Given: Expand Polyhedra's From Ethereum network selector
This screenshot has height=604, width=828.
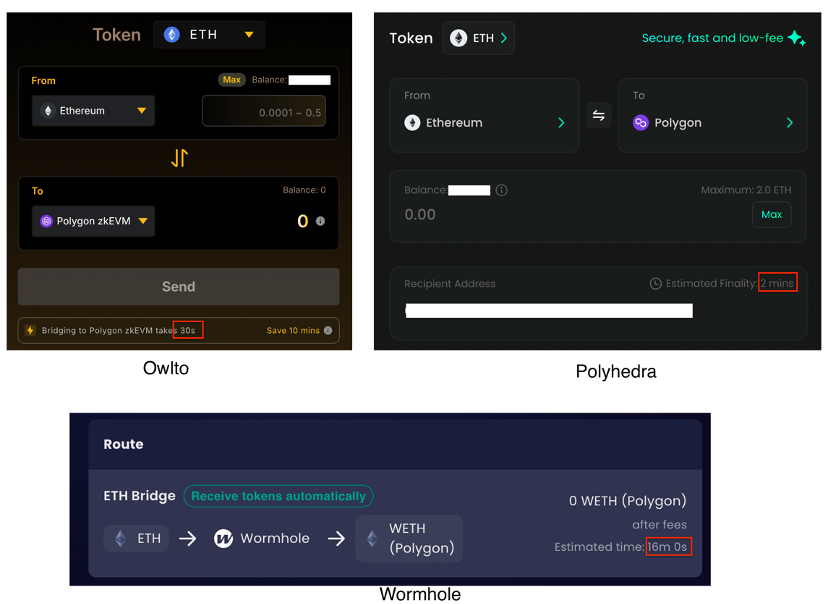Looking at the screenshot, I should click(484, 123).
